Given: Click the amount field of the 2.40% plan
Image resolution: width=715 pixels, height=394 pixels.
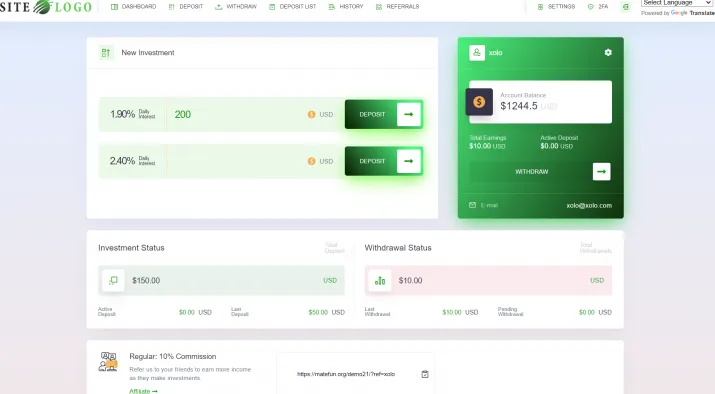Looking at the screenshot, I should click(236, 161).
